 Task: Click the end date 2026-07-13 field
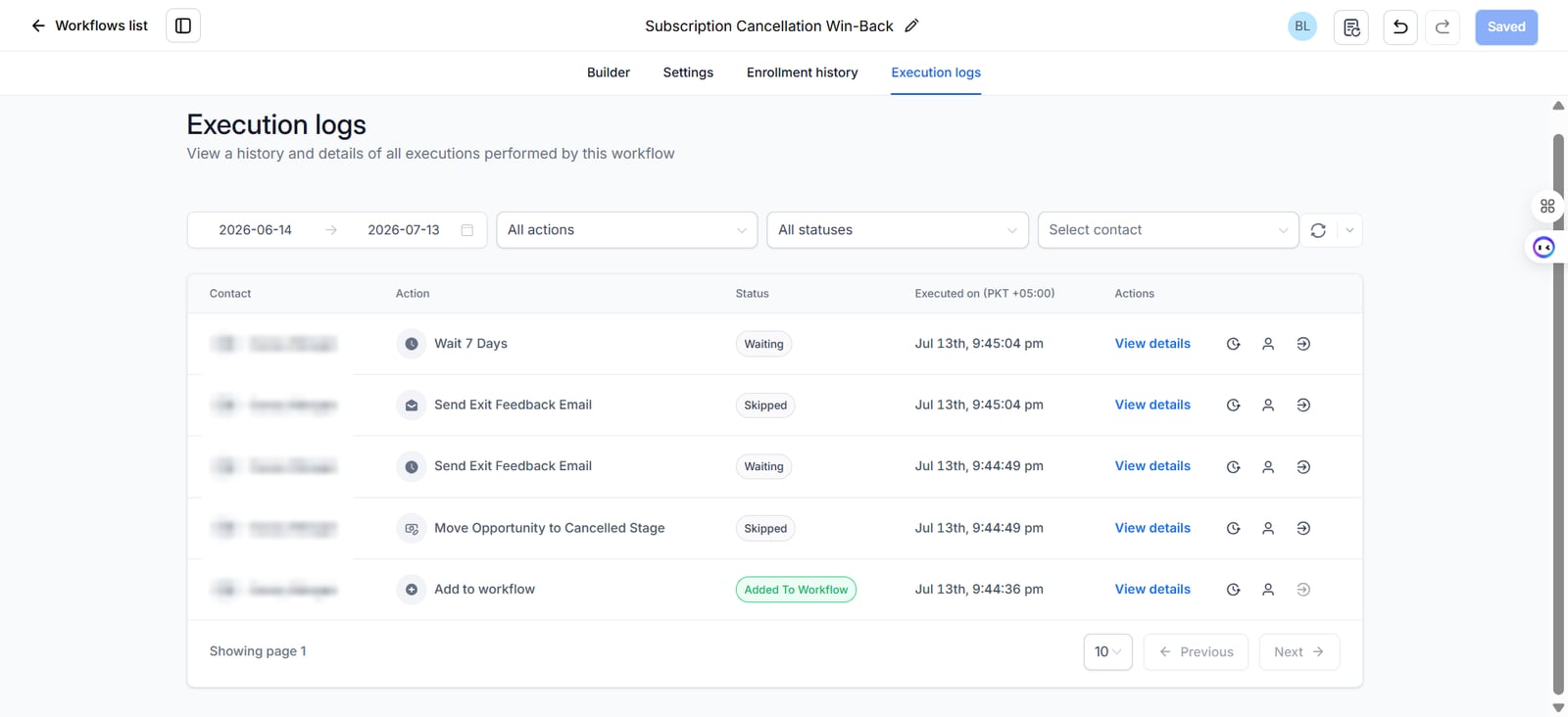[x=404, y=230]
